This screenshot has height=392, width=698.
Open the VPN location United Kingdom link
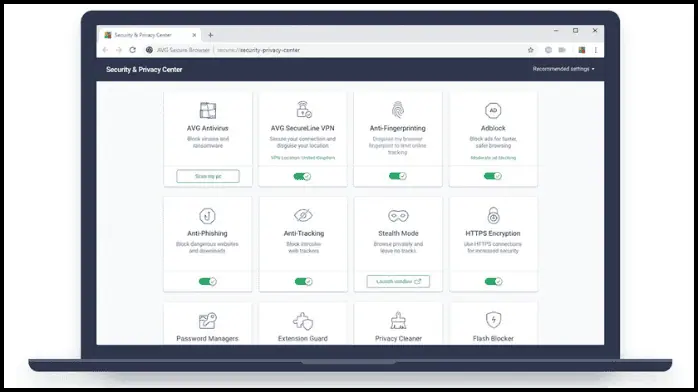(x=303, y=158)
